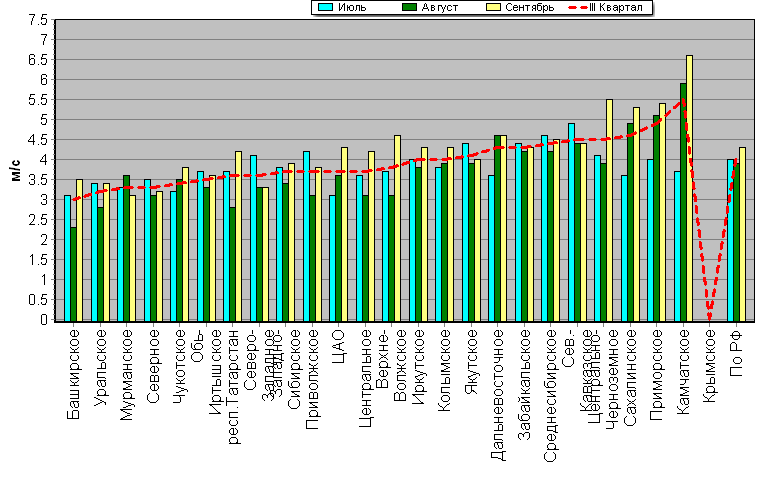Click the Центральное category label
The height and width of the screenshot is (479, 777).
(365, 378)
